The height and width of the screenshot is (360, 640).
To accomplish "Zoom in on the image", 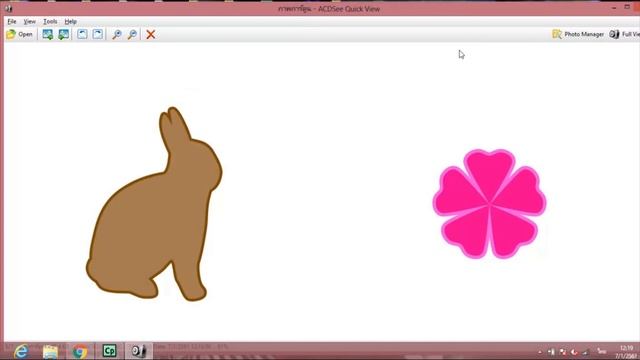I will [x=117, y=34].
